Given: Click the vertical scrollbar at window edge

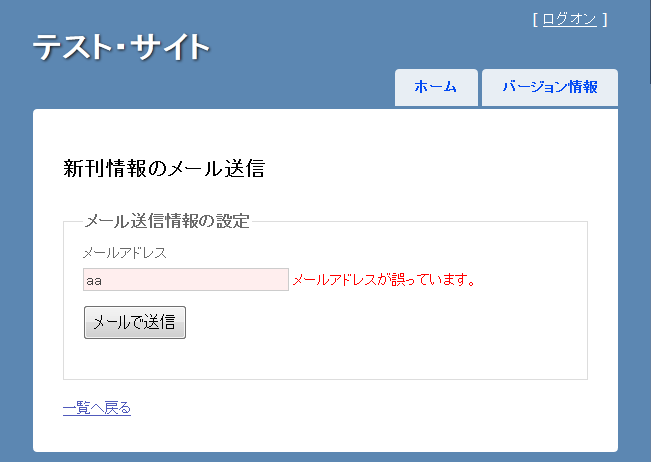Looking at the screenshot, I should pos(649,42).
